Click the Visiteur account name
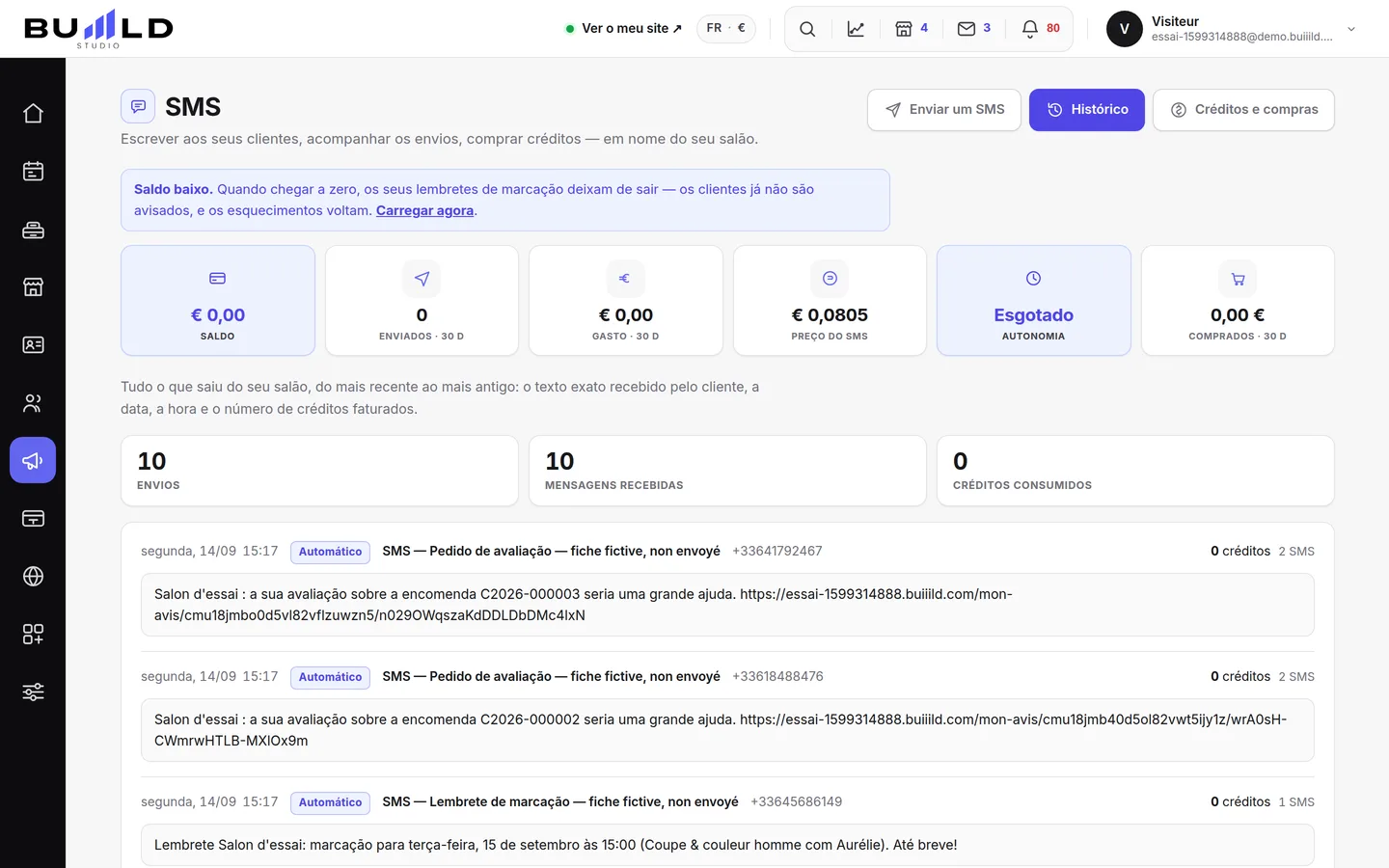Screen dimensions: 1389x868 tap(1175, 21)
